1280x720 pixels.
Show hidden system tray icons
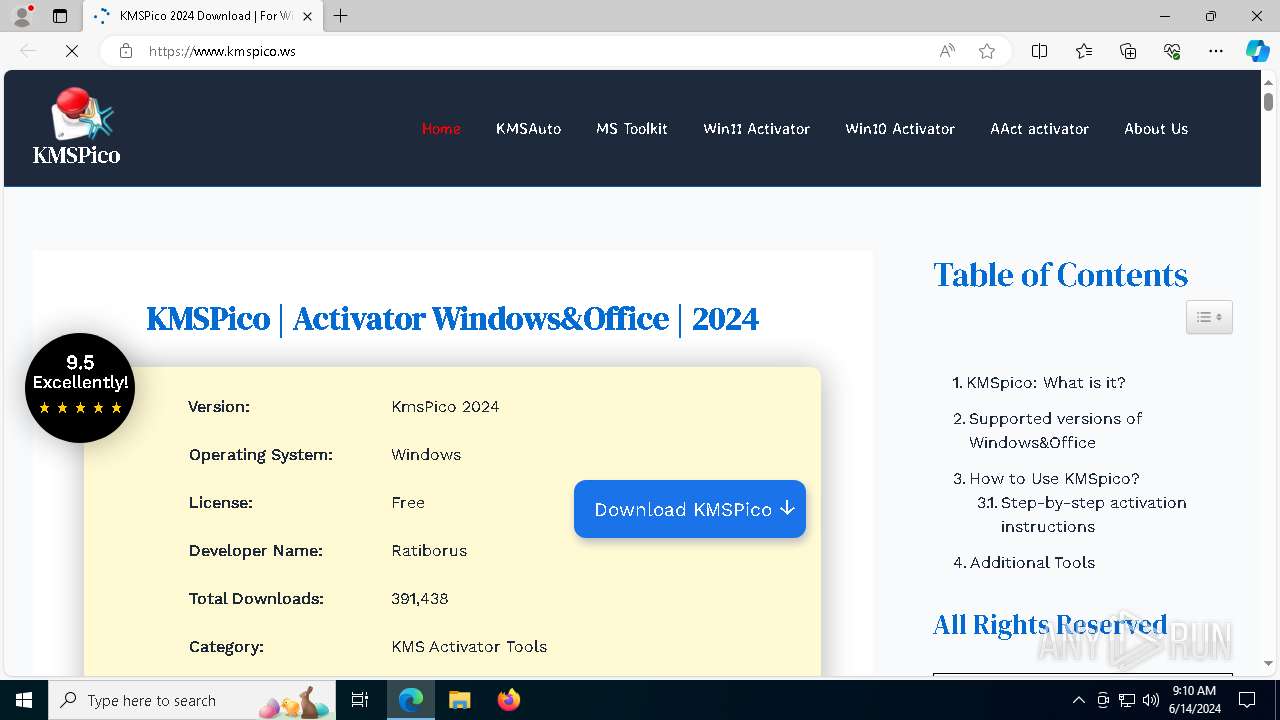pos(1079,700)
